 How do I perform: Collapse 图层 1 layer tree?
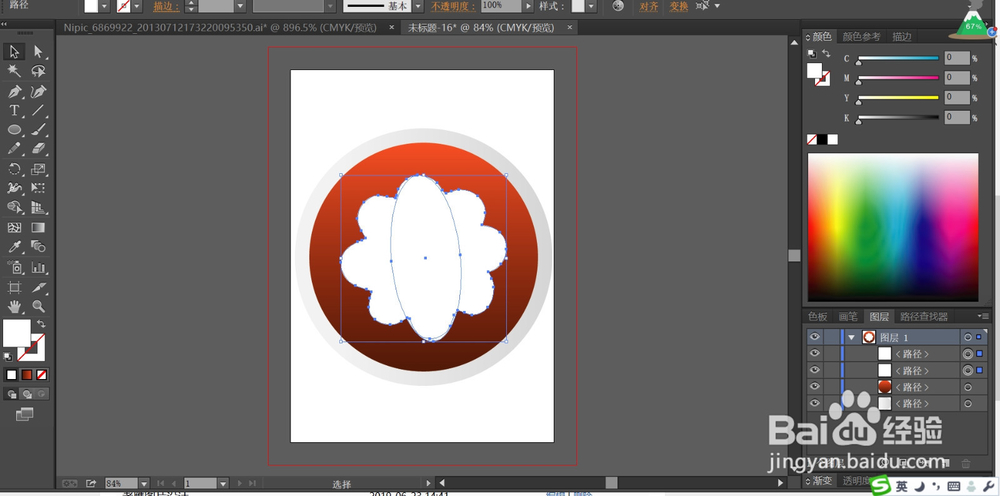coord(851,337)
